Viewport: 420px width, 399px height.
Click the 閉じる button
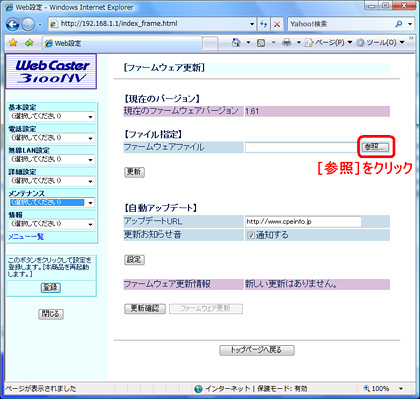51,314
